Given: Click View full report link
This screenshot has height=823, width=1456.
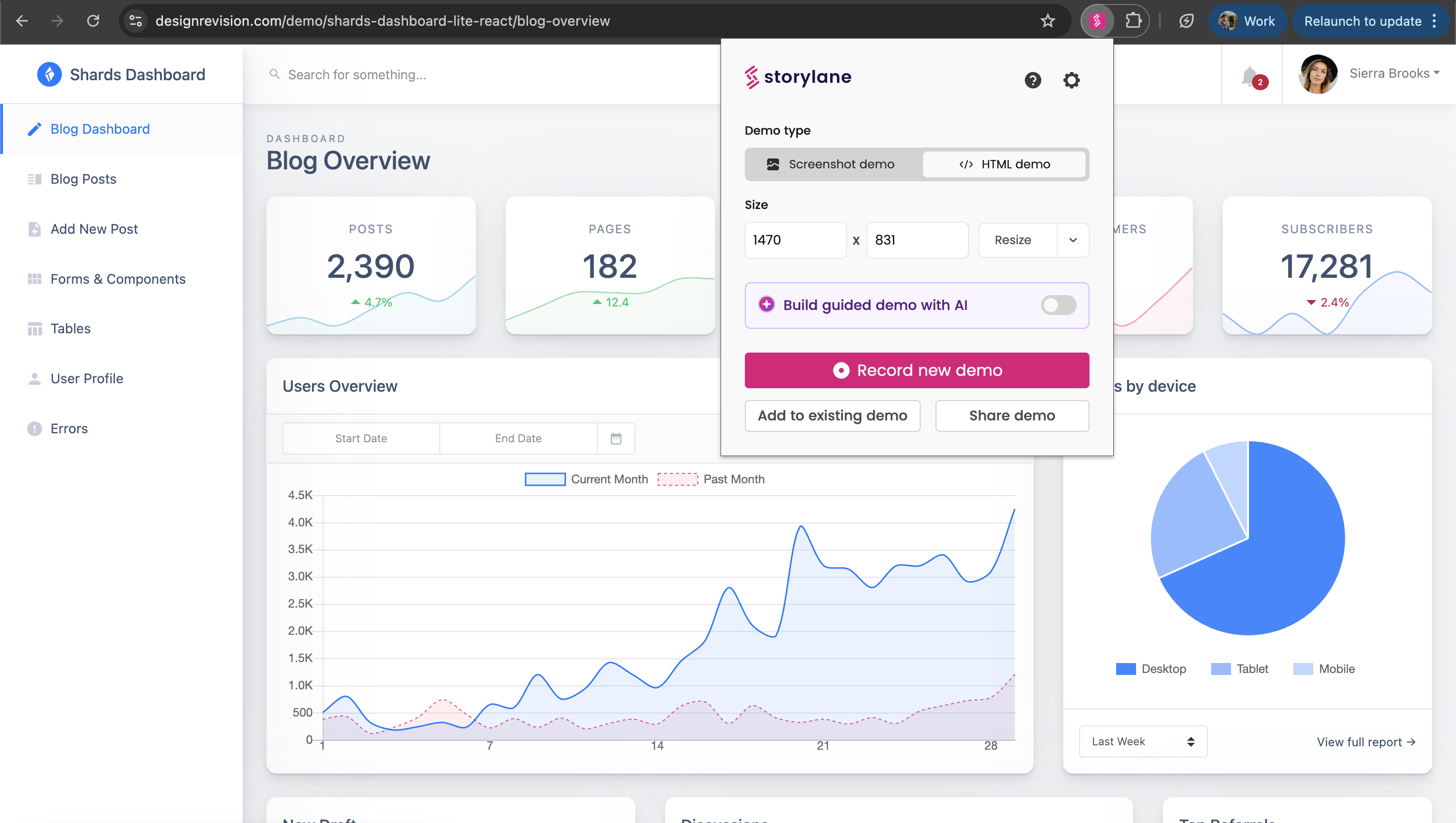Looking at the screenshot, I should 1365,742.
